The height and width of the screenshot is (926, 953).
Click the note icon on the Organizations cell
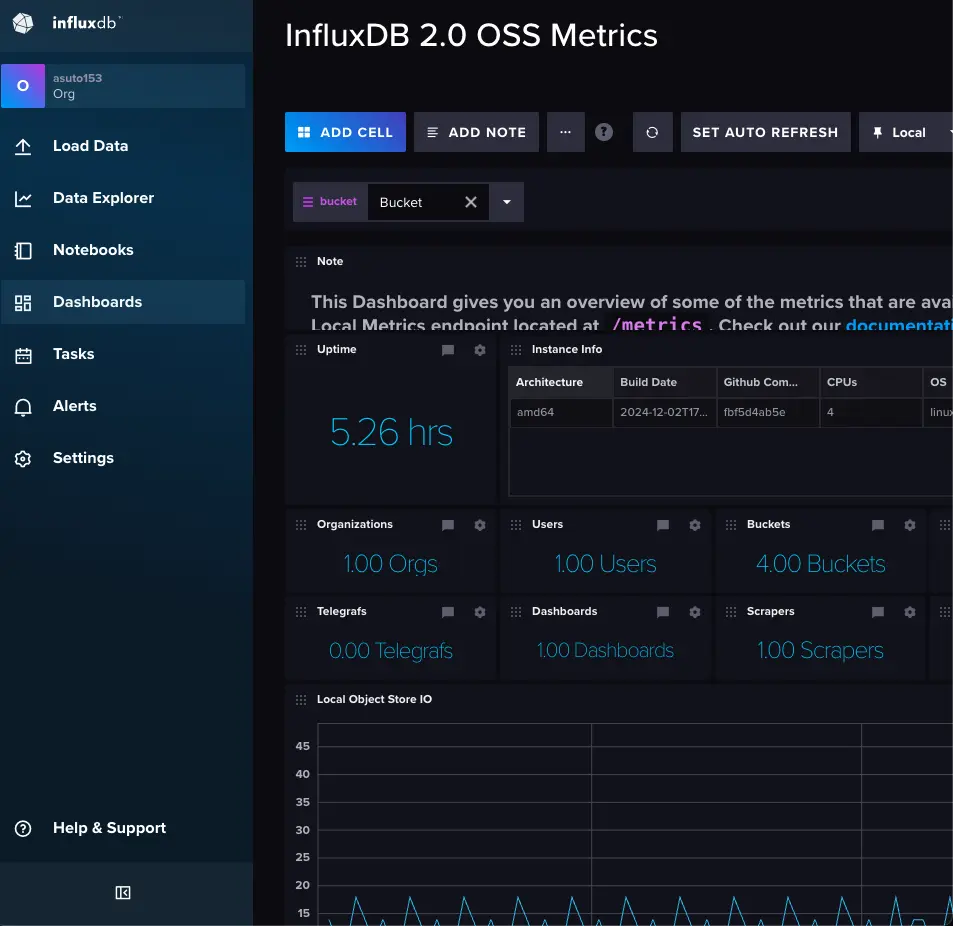point(447,524)
